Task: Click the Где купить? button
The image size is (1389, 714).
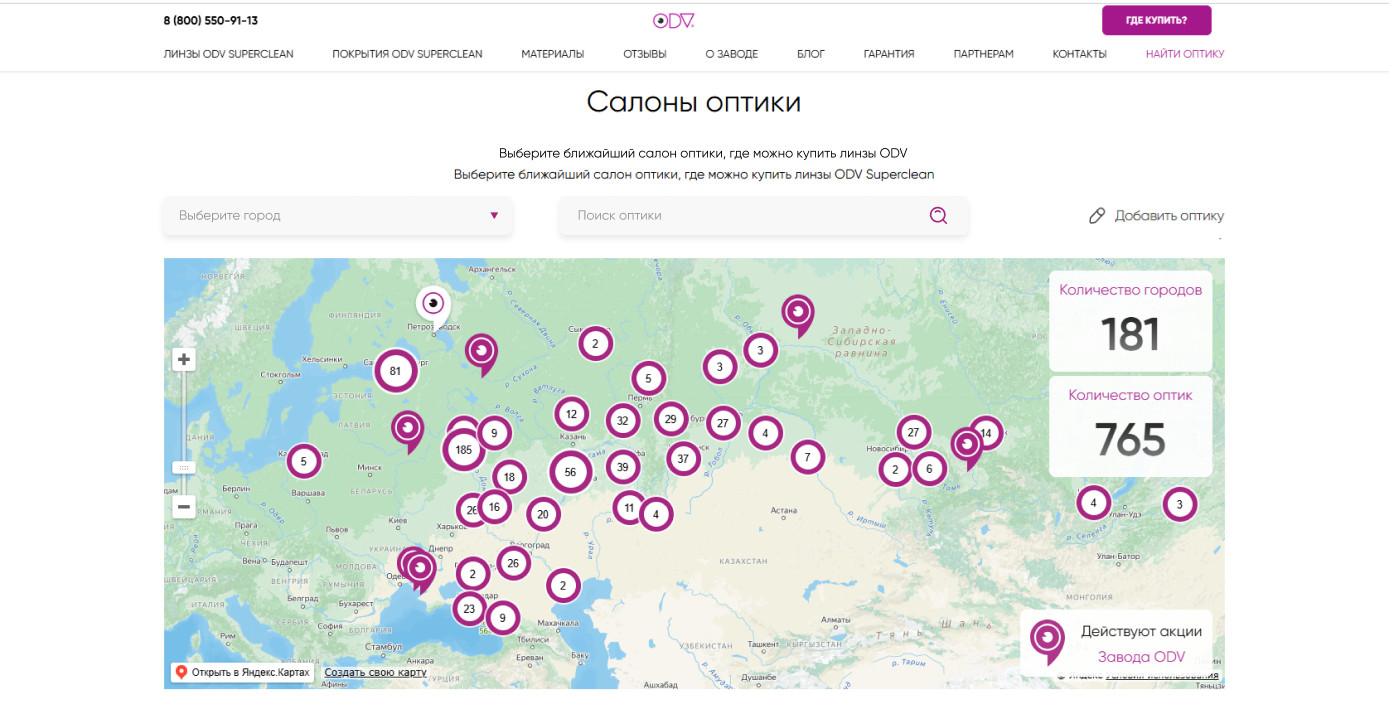Action: tap(1157, 20)
